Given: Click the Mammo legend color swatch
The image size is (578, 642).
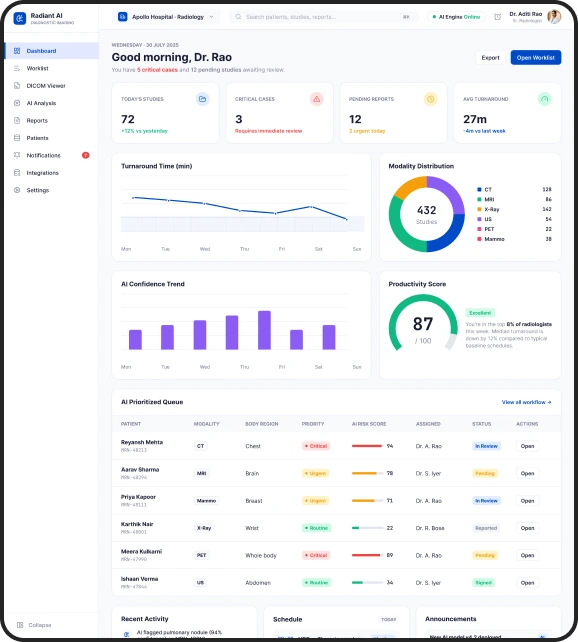Looking at the screenshot, I should click(479, 239).
